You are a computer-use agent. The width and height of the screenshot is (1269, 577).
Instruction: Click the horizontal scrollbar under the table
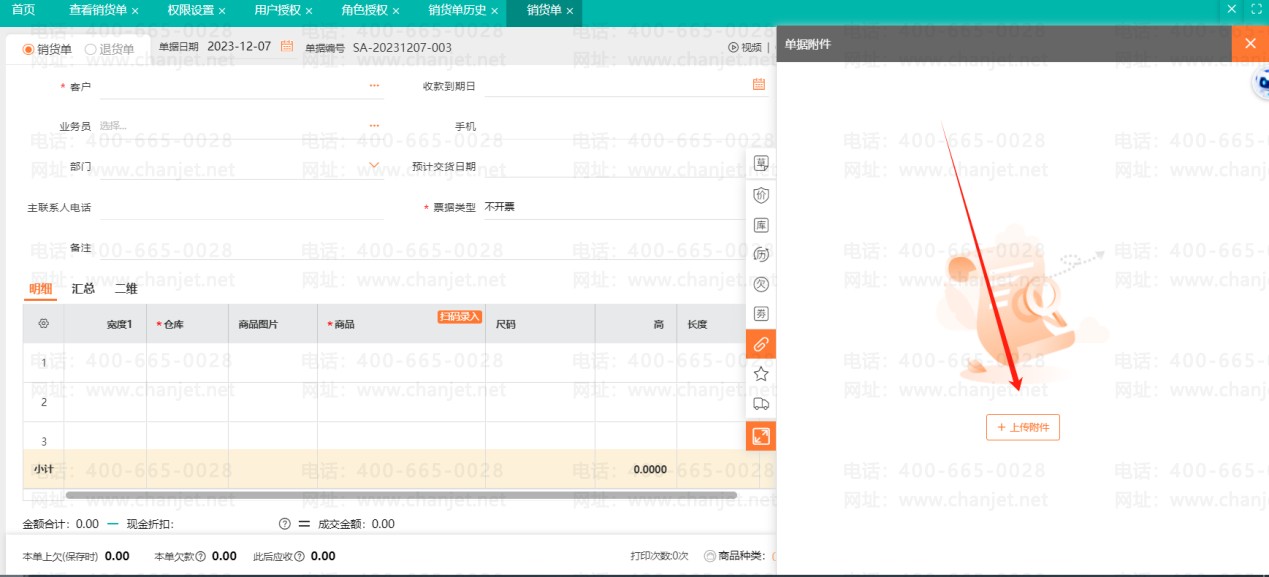pos(400,494)
